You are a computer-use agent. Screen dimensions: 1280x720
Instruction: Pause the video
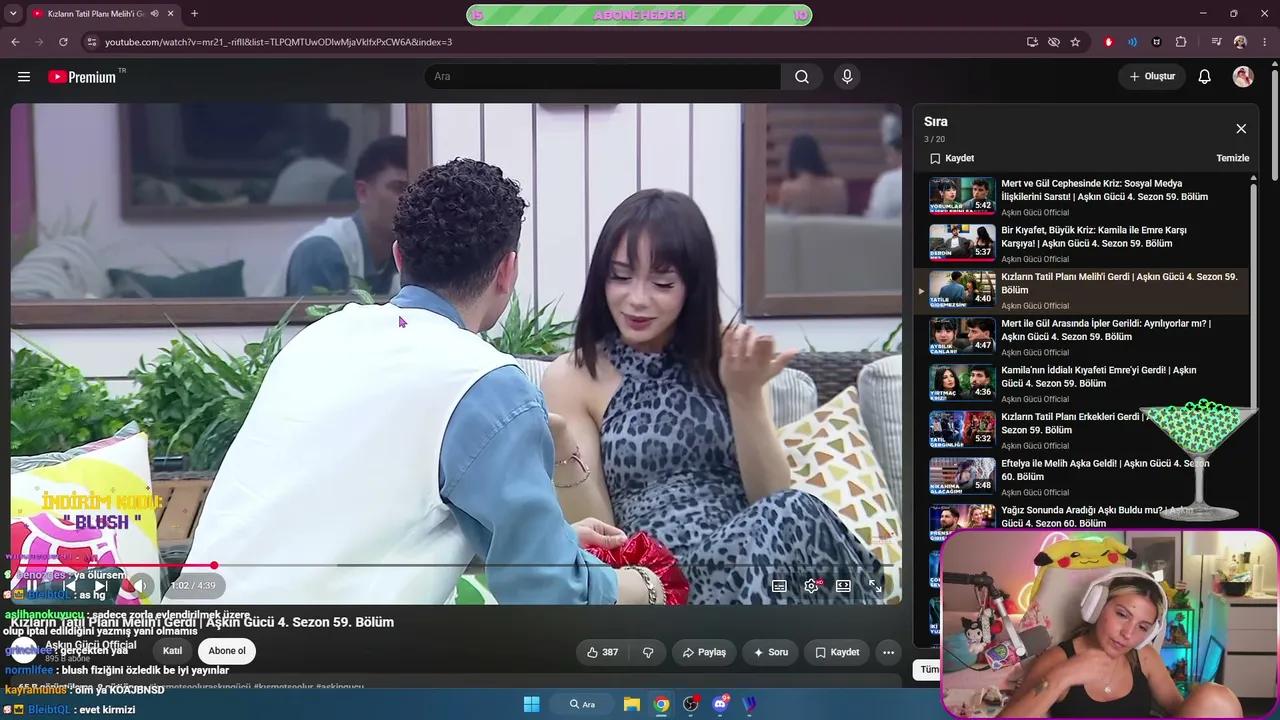coord(34,586)
